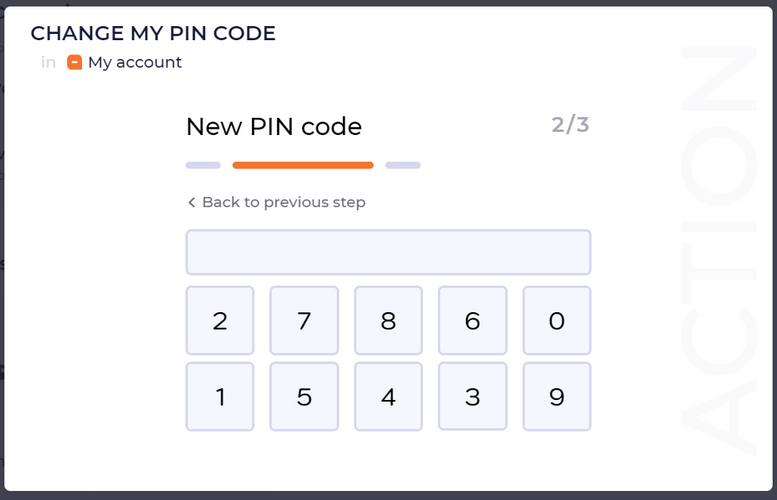Click the orange active progress segment
This screenshot has height=500, width=777.
click(303, 165)
